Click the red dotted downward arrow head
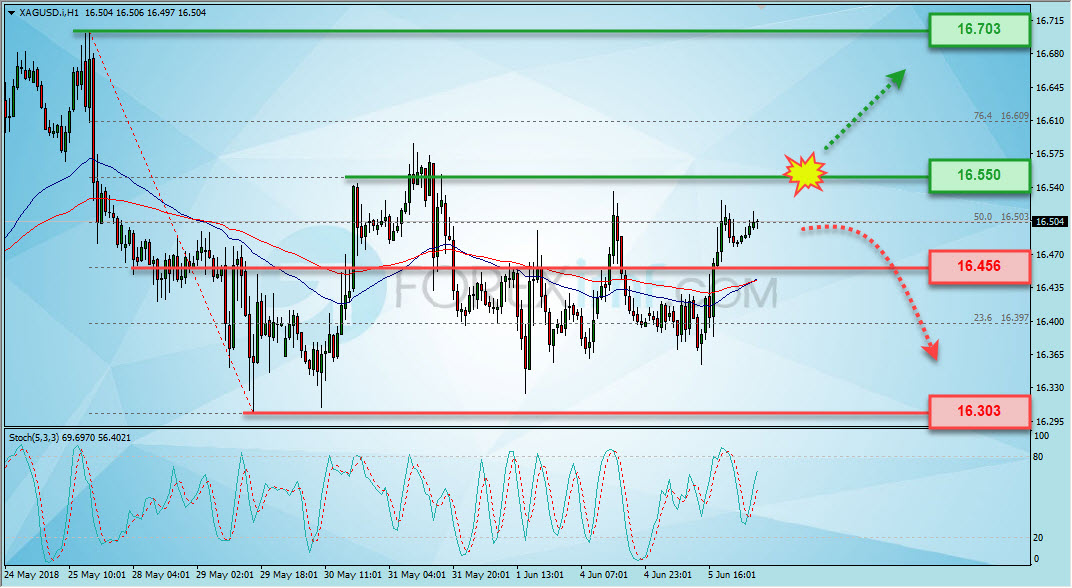 [x=930, y=350]
